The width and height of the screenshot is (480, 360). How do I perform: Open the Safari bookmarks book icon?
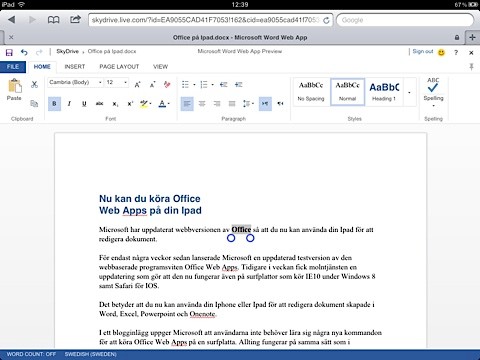pyautogui.click(x=54, y=20)
